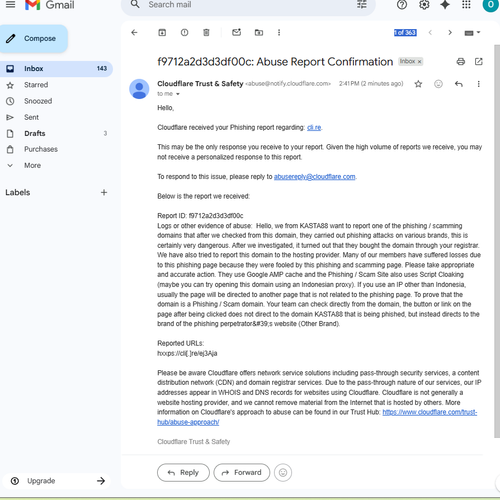Screen dimensions: 500x500
Task: Open the cli.re phishing report link
Action: (314, 127)
